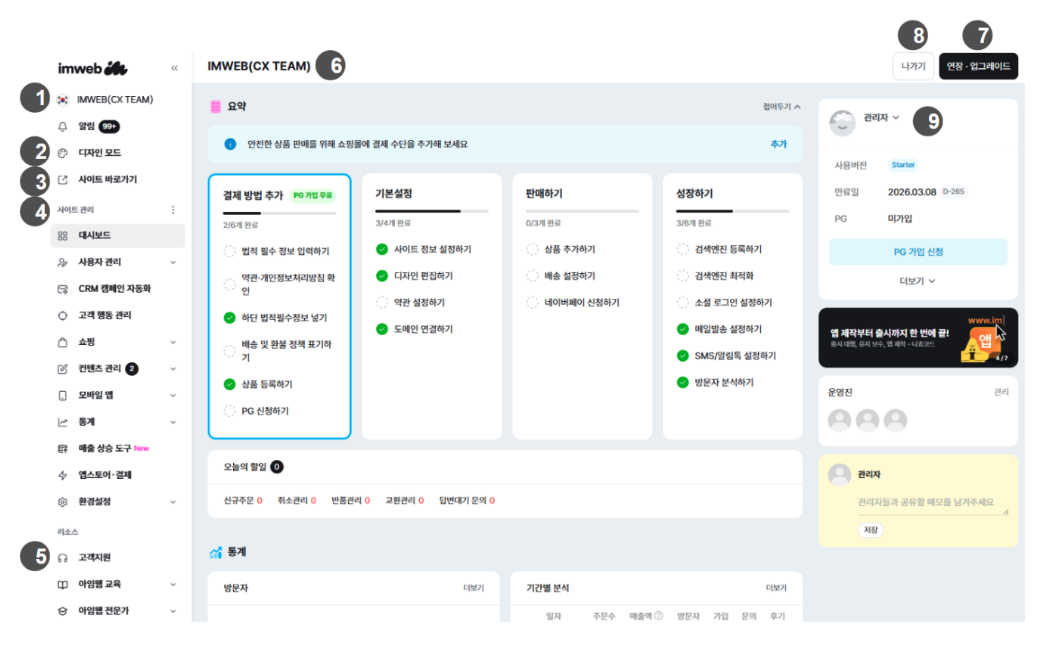Expand 사용자 관리 submenu chevron

point(173,263)
